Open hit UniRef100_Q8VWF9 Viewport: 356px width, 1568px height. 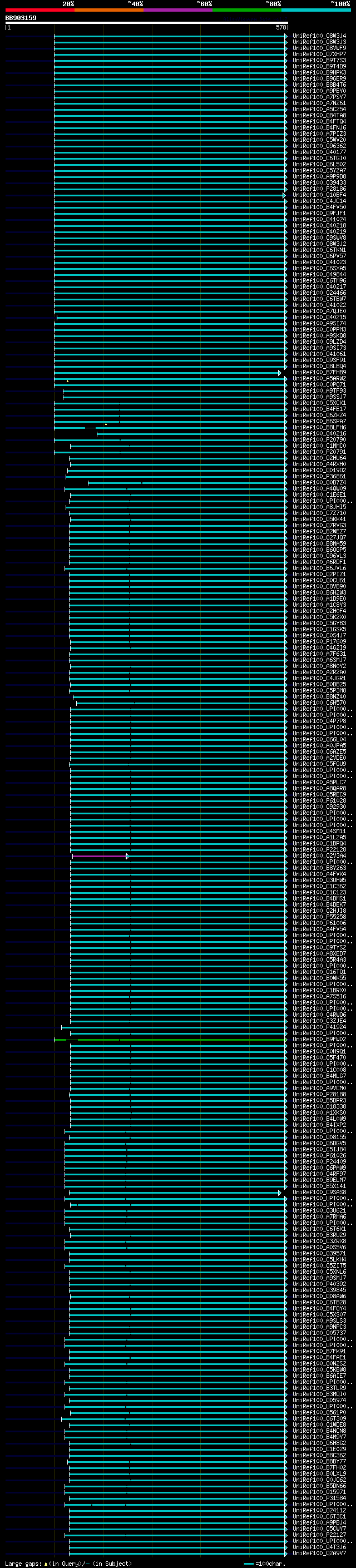319,48
